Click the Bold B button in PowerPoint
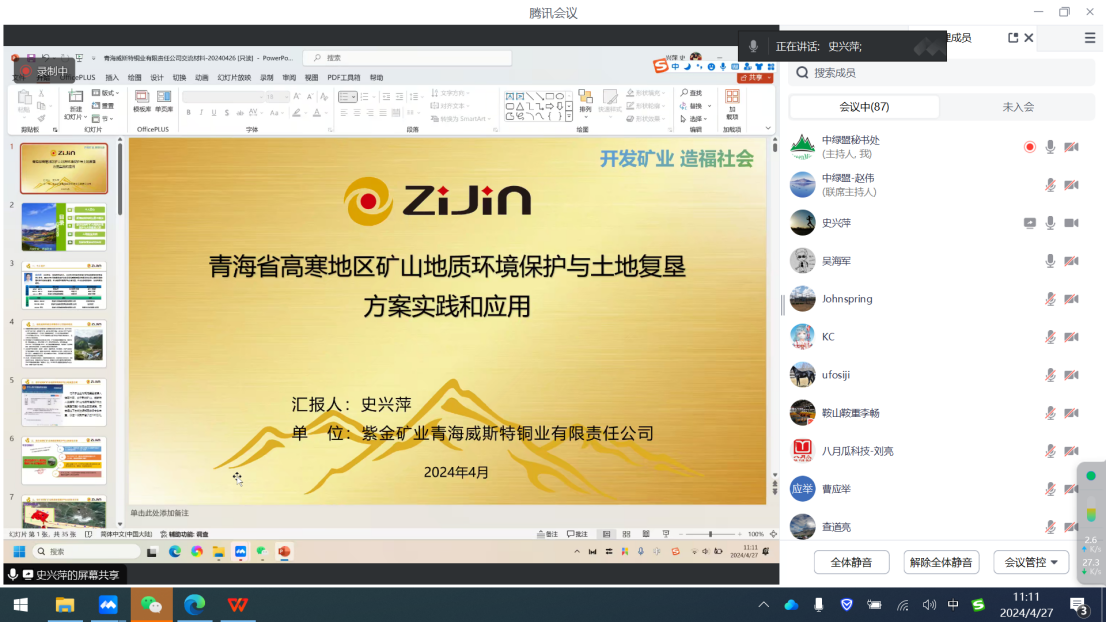The image size is (1106, 623). click(188, 113)
